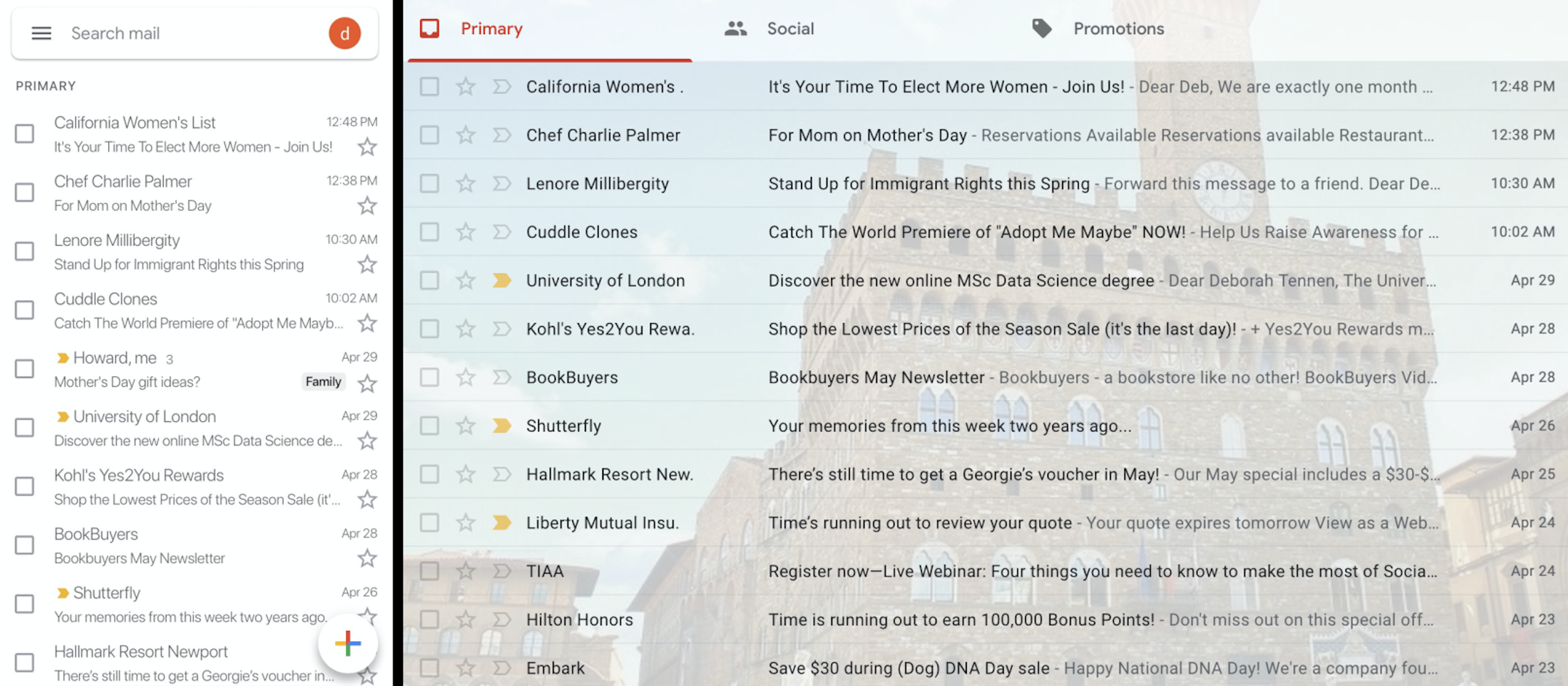Toggle importance marker on right Shutterfly row
This screenshot has height=686, width=1568.
tap(501, 425)
